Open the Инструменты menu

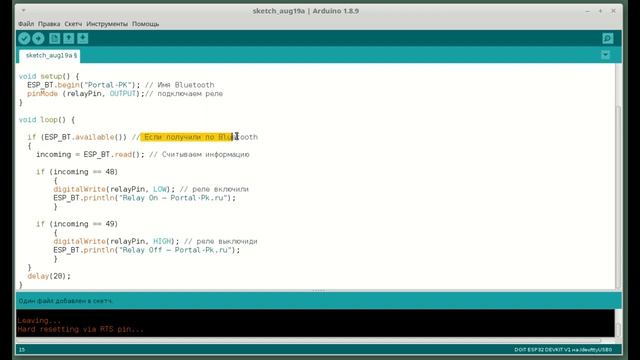(x=107, y=24)
